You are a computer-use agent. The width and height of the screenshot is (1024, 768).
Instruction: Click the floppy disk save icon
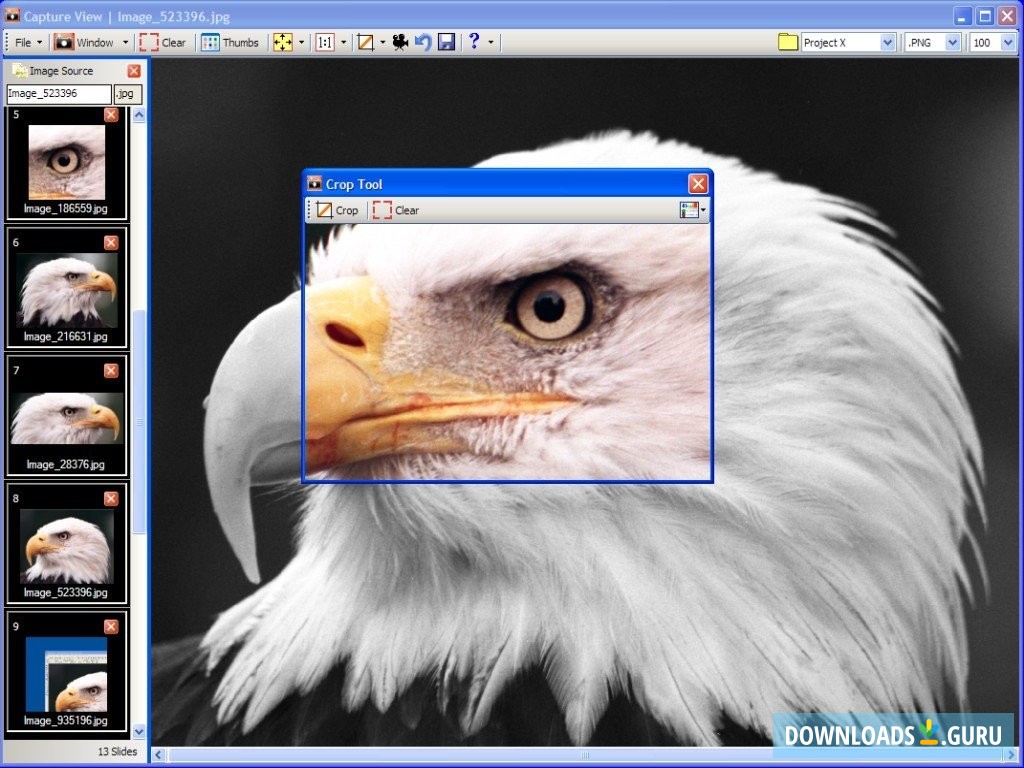[446, 42]
